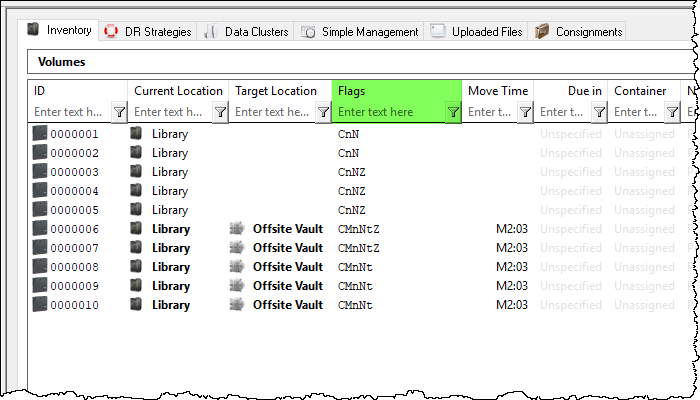Click the Offsite Vault icon for volume 0000006
The height and width of the screenshot is (400, 700).
point(237,228)
